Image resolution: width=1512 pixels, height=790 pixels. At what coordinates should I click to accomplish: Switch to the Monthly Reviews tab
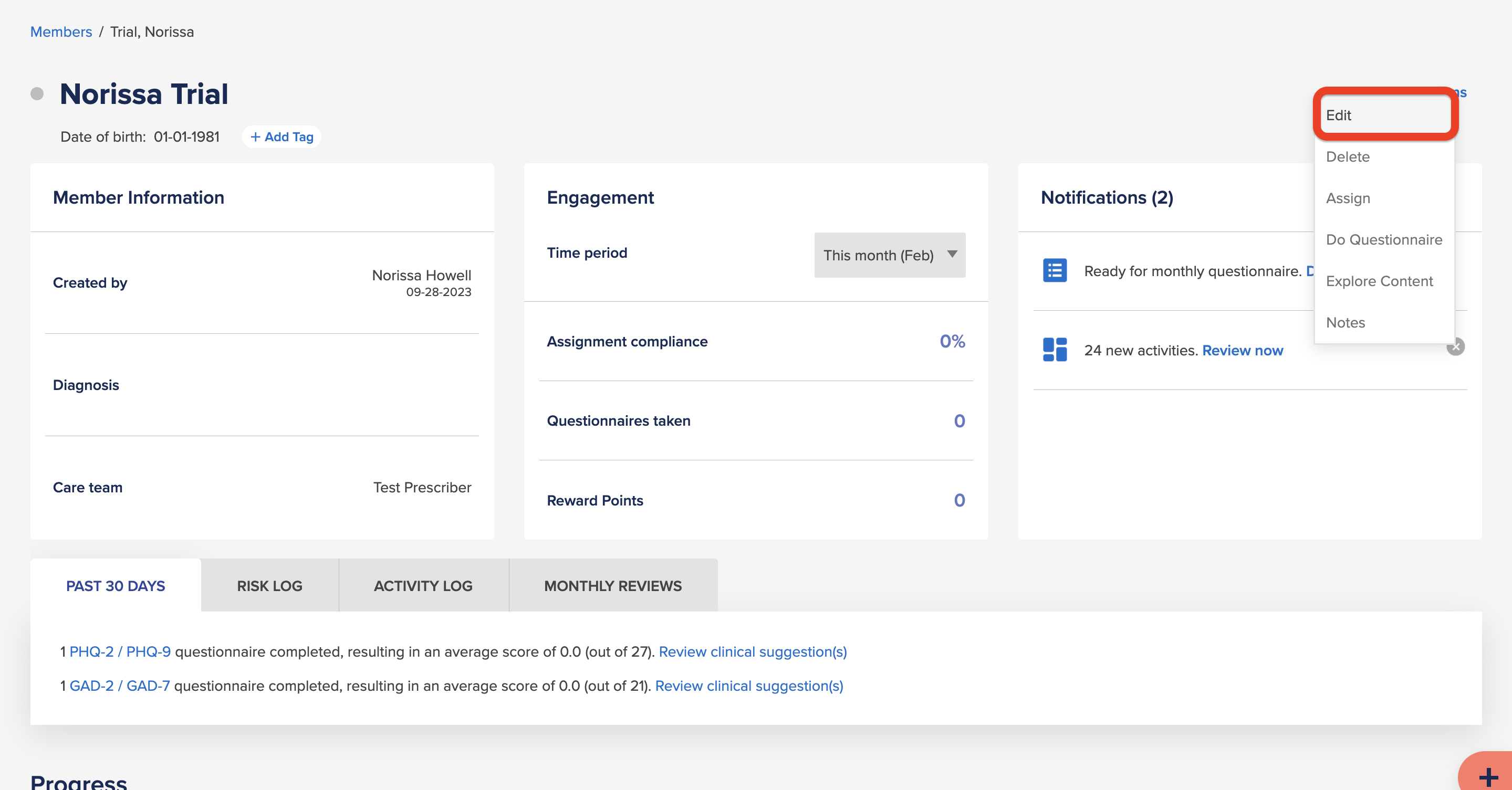click(x=613, y=585)
